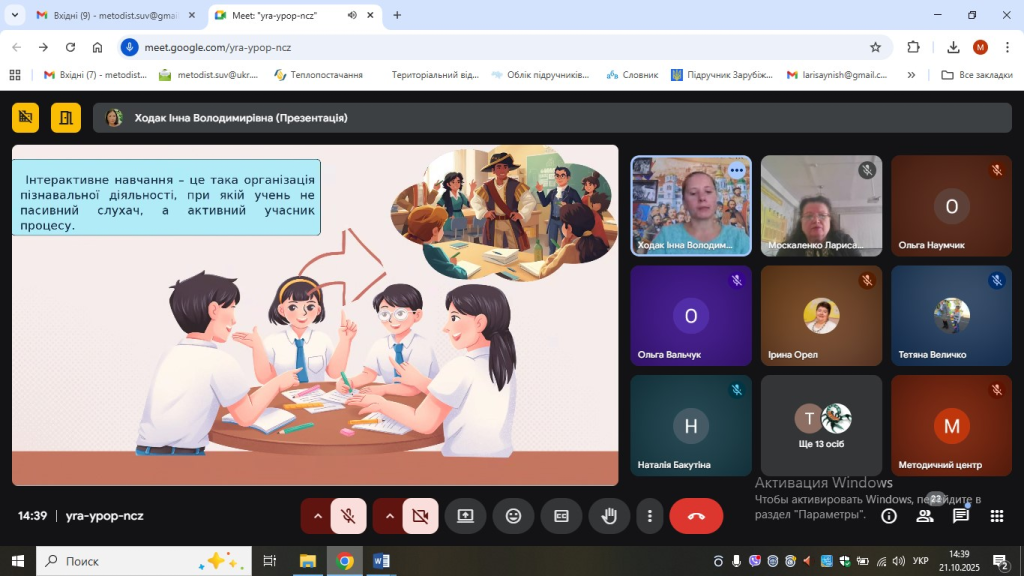The width and height of the screenshot is (1024, 576).
Task: Start presenting your screen
Action: [465, 516]
